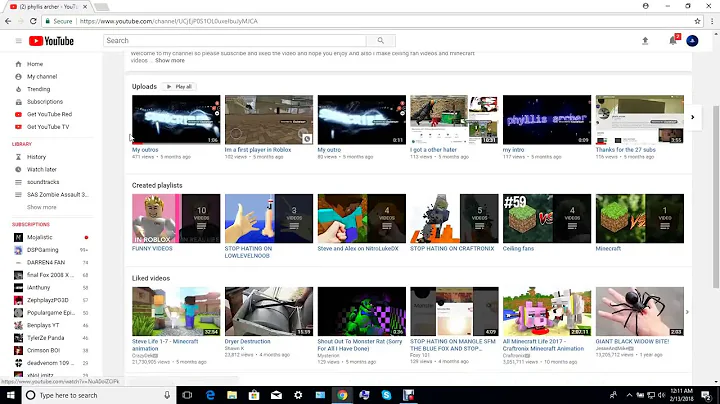Screen dimensions: 720x404
Task: Click the YouTube logo
Action: tap(51, 41)
